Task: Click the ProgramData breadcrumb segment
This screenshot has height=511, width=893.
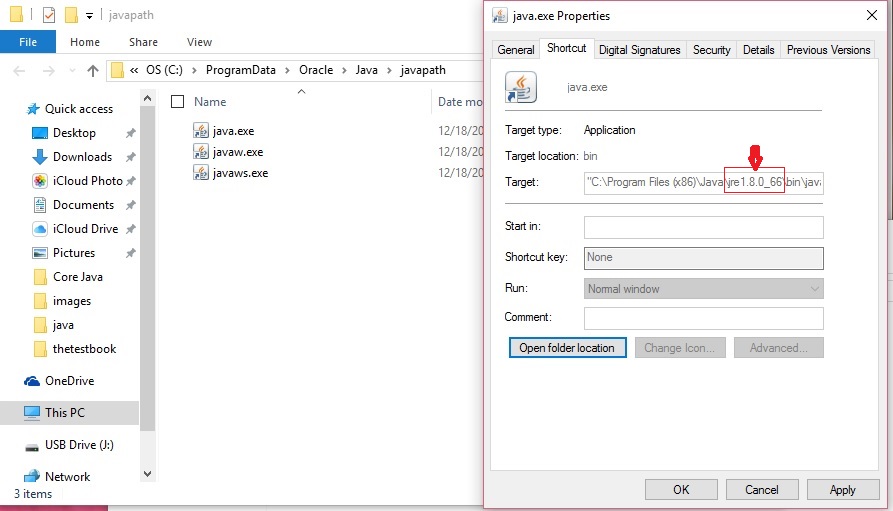Action: pos(241,70)
